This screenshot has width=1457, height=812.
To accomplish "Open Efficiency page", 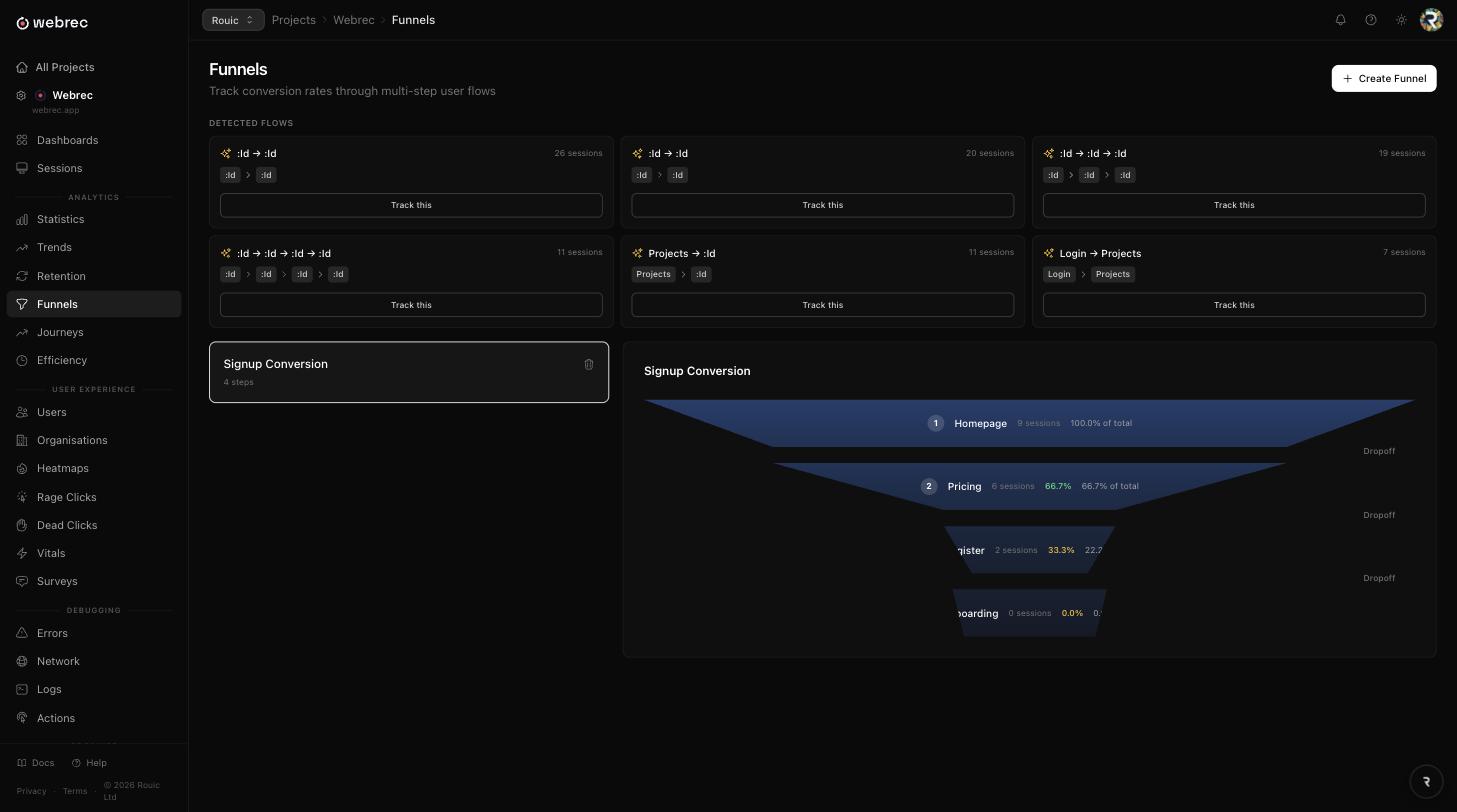I will 94,360.
